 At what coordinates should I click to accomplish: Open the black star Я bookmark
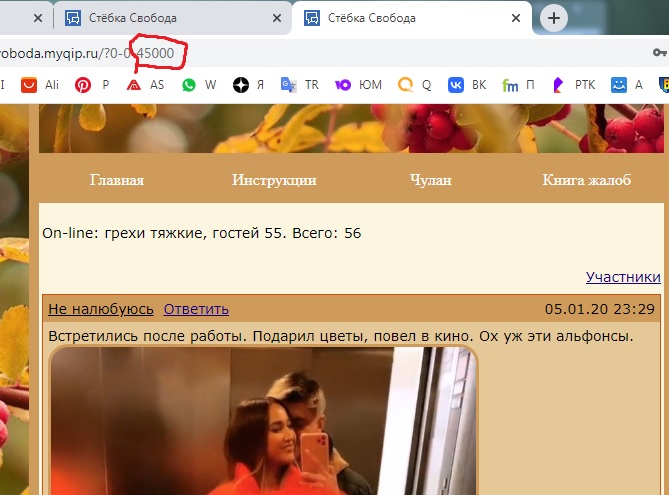(x=248, y=85)
